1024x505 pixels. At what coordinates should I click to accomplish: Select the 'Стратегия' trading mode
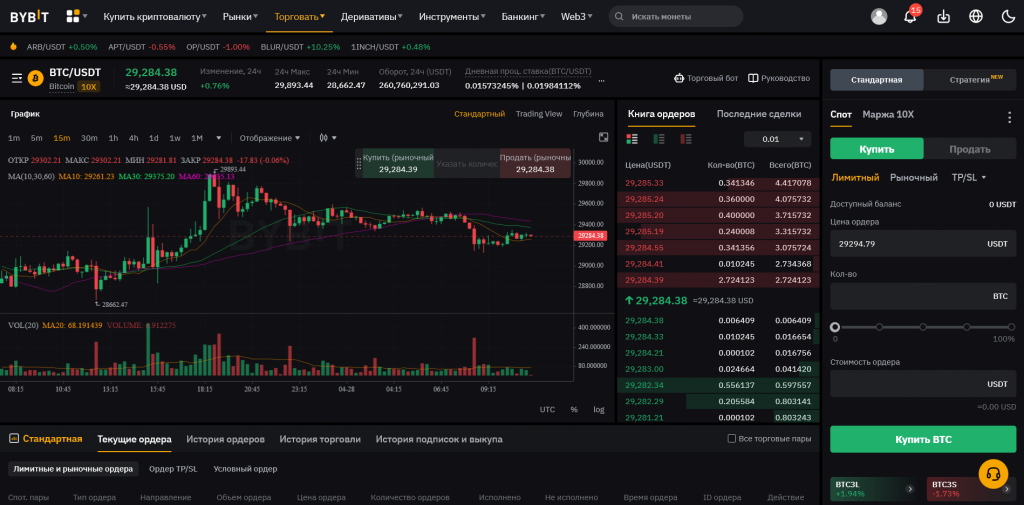969,79
